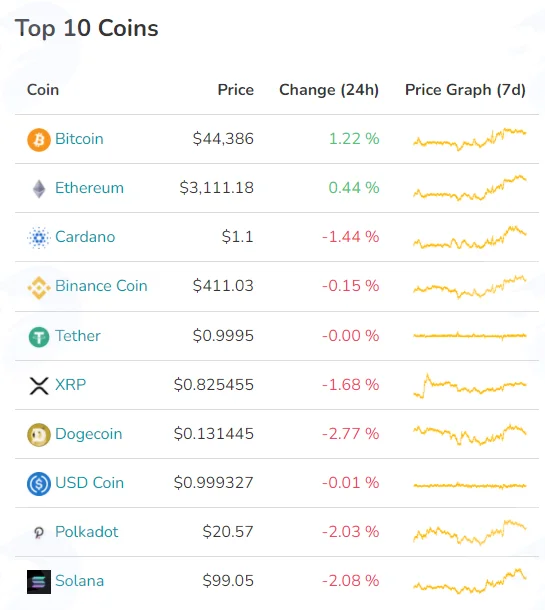Click the Binance Coin logo icon
The image size is (545, 610).
click(39, 287)
